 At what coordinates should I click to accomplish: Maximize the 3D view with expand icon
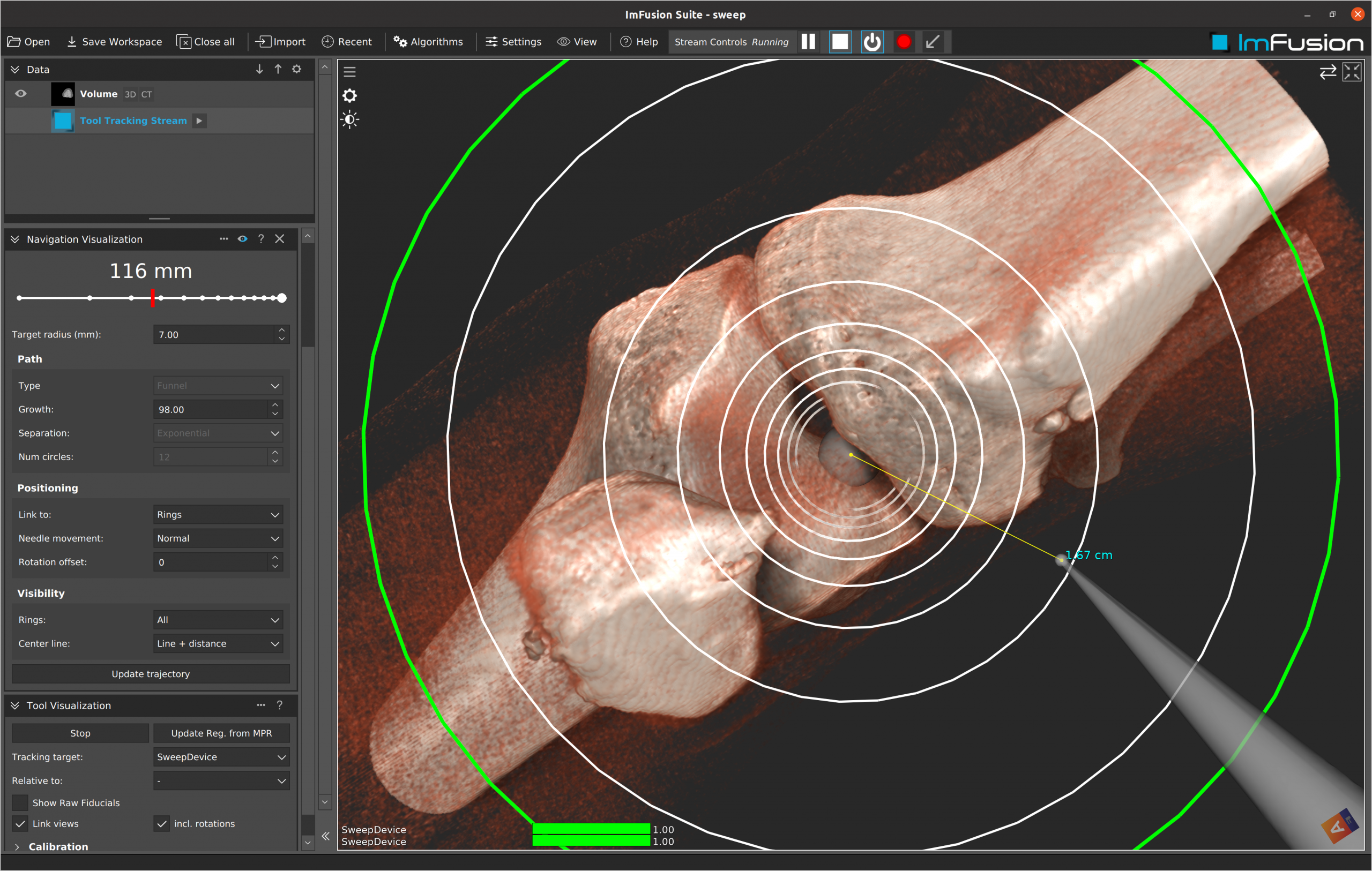[1352, 72]
